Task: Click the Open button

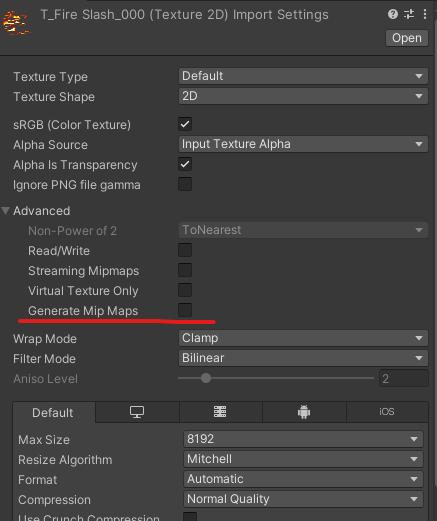Action: [407, 38]
